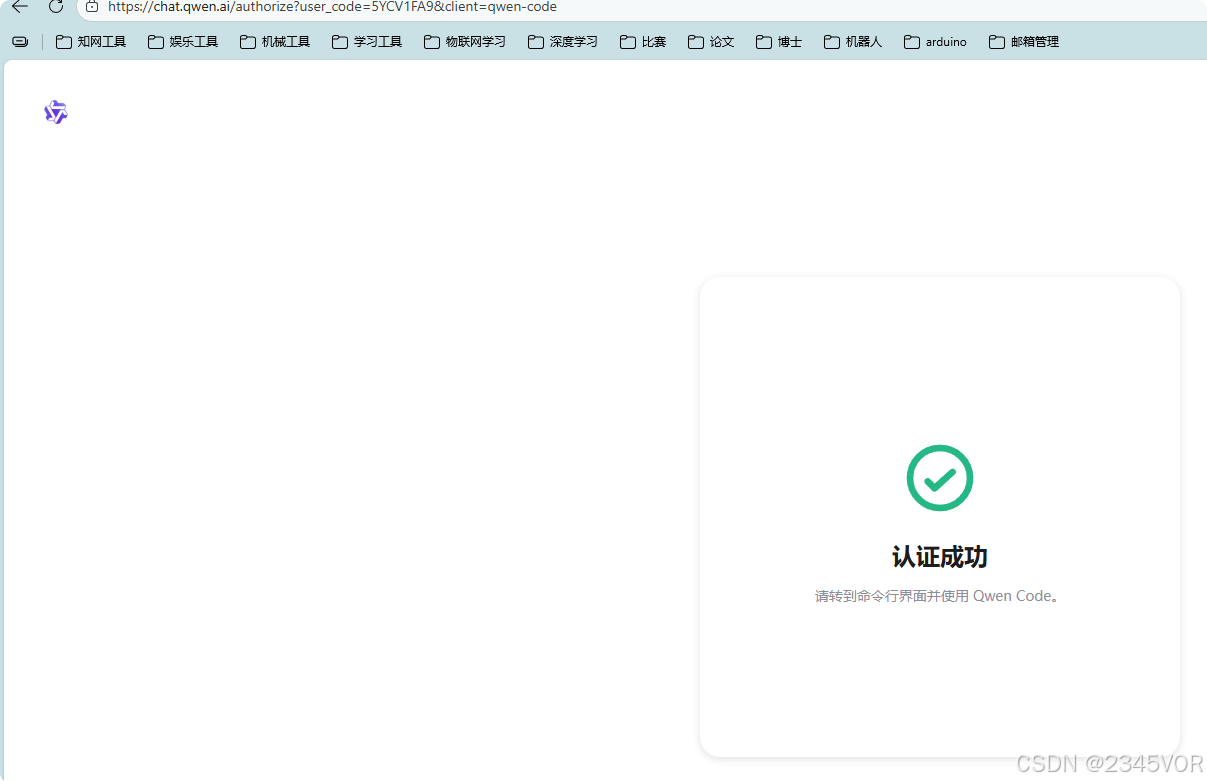Open the reading mode icon left of bookmarks

[20, 41]
